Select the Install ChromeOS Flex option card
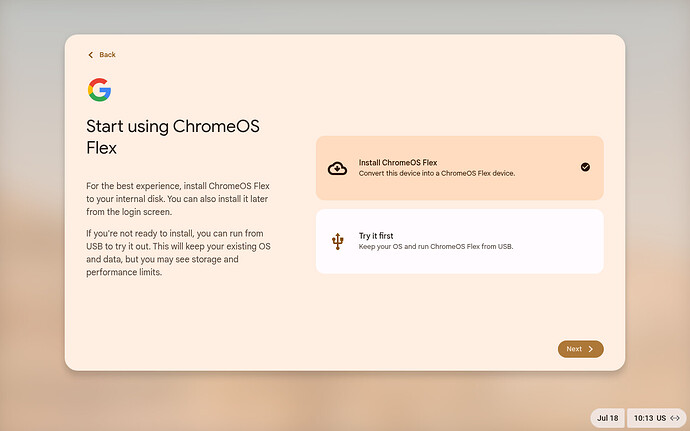Viewport: 690px width, 431px height. [459, 168]
